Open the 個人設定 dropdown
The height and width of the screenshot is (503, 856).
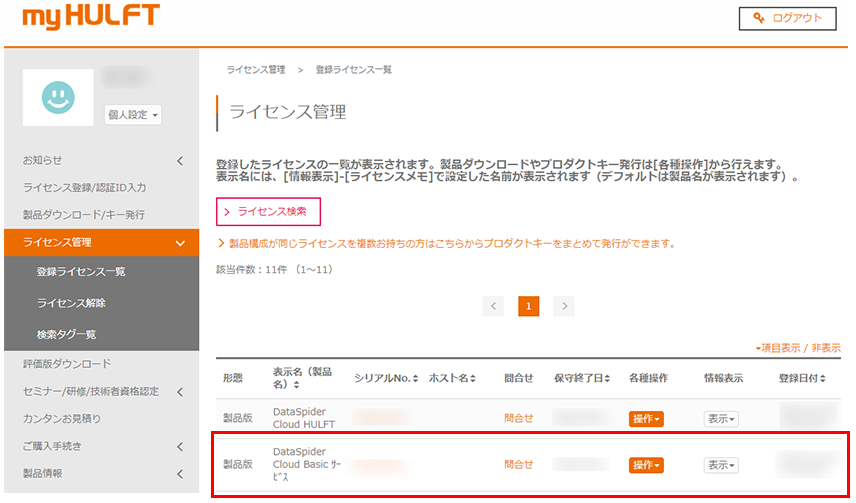(x=133, y=115)
